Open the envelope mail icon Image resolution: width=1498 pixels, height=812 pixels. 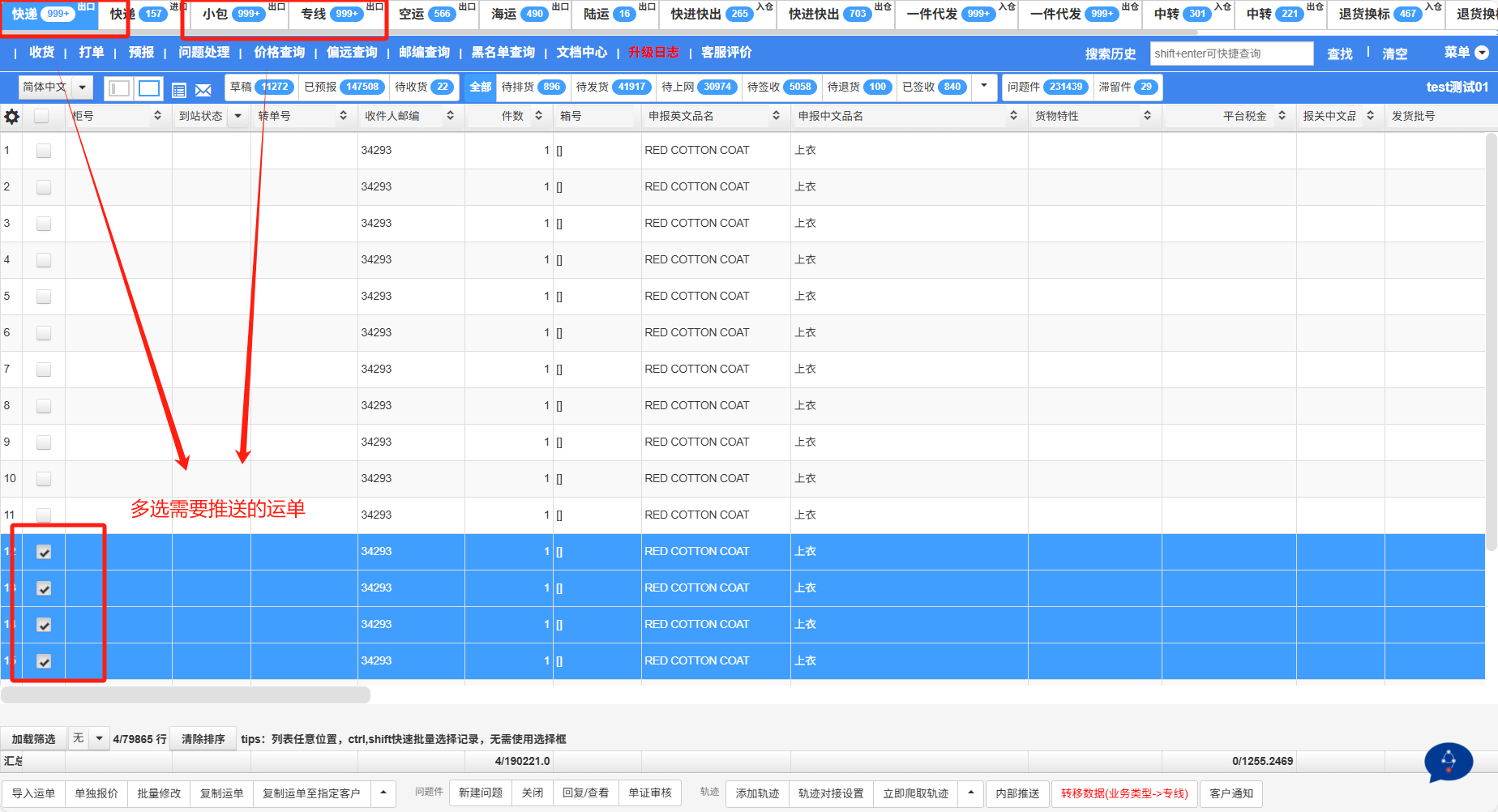coord(203,90)
